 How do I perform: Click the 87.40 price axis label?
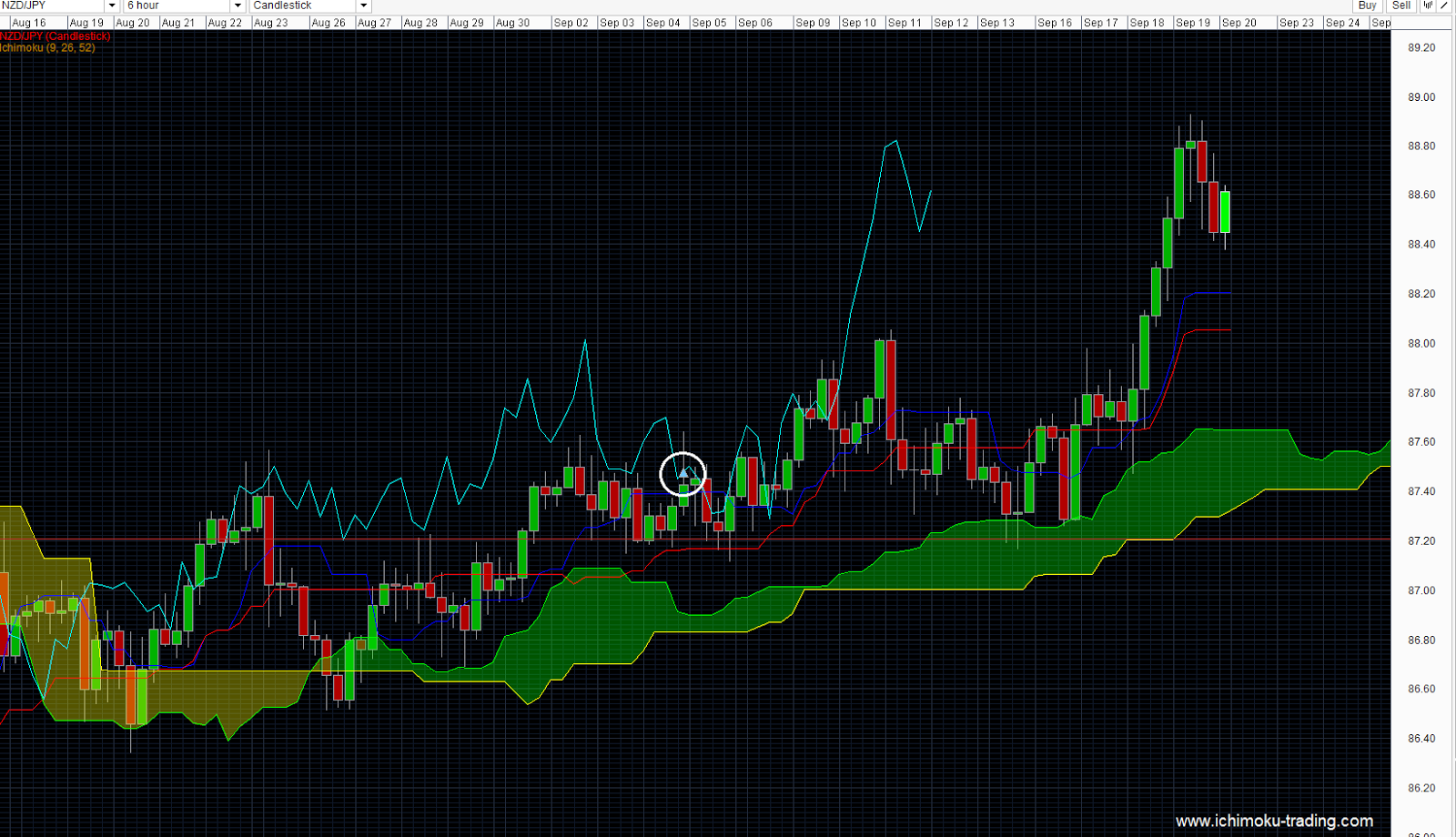[x=1421, y=491]
